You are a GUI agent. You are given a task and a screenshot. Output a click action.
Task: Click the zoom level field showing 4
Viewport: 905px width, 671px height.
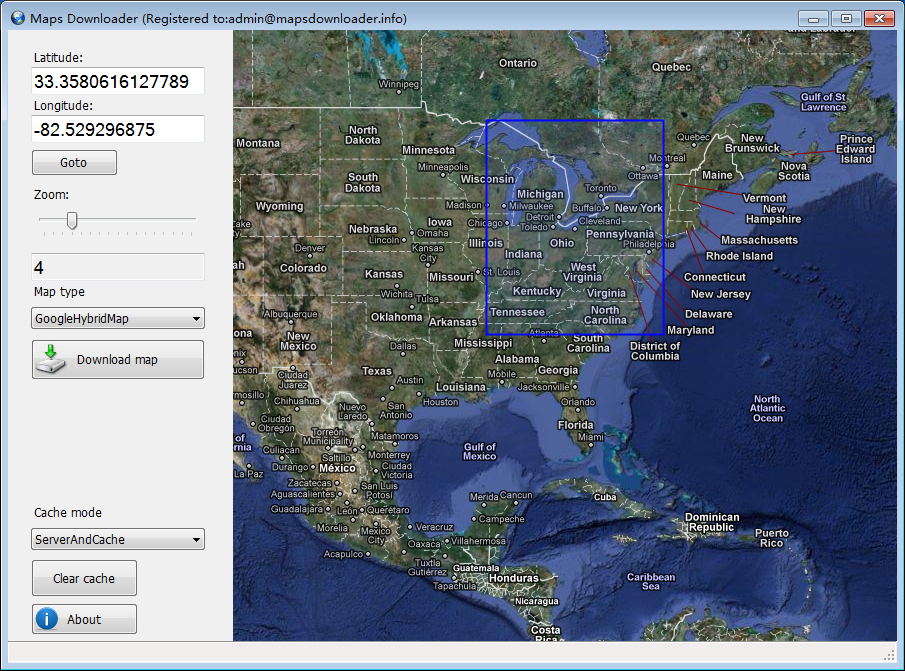pyautogui.click(x=118, y=267)
